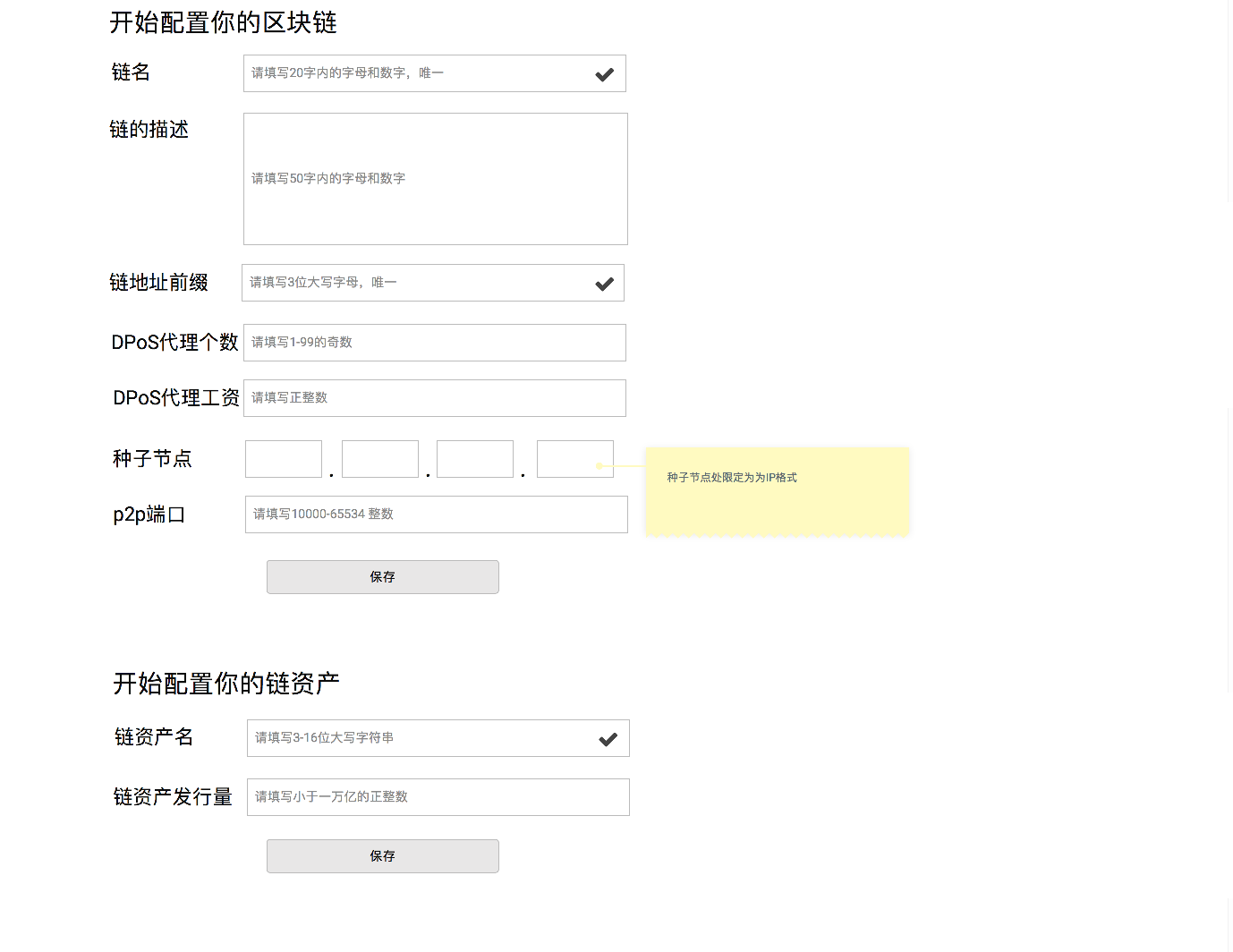Focus the 链名 input field
Screen dimensions: 1233x952
coord(435,73)
